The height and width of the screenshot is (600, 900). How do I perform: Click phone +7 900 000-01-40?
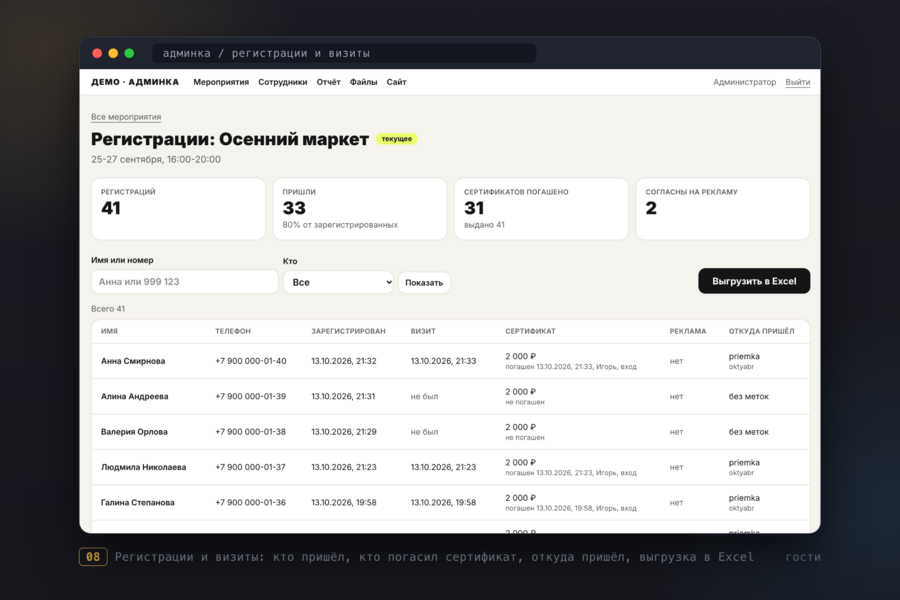pos(251,361)
